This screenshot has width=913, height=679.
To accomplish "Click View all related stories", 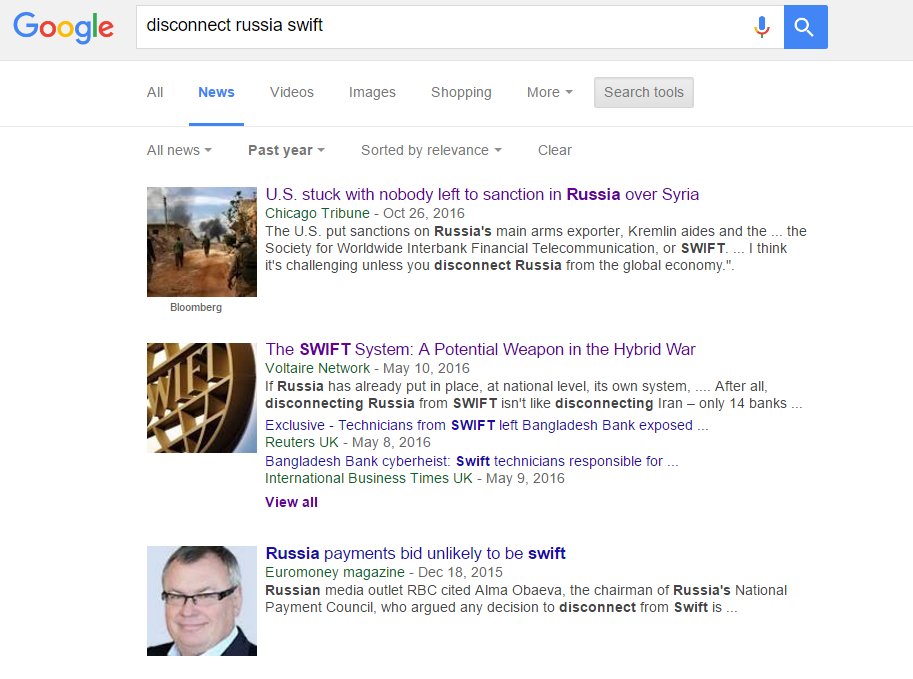I will click(291, 502).
